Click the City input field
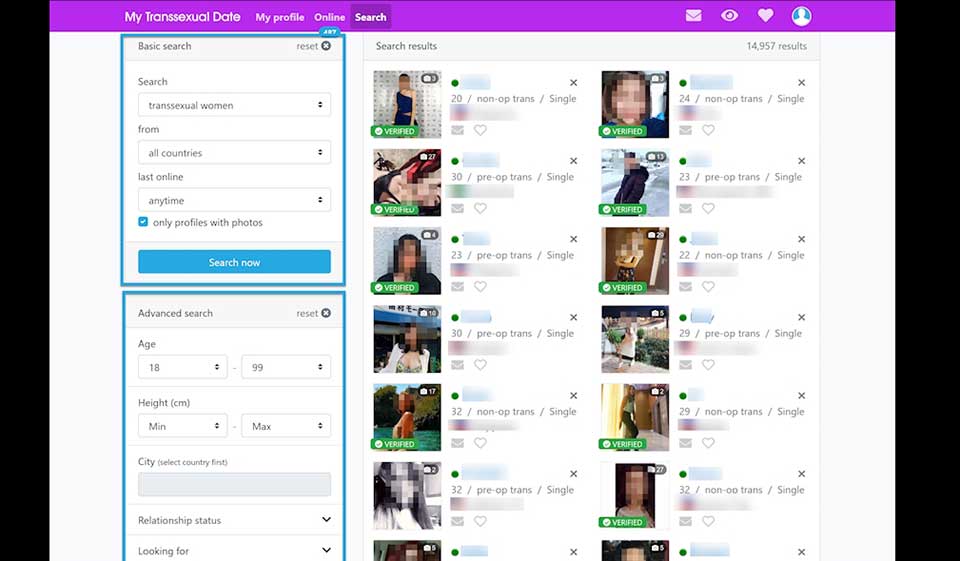960x561 pixels. pos(234,485)
